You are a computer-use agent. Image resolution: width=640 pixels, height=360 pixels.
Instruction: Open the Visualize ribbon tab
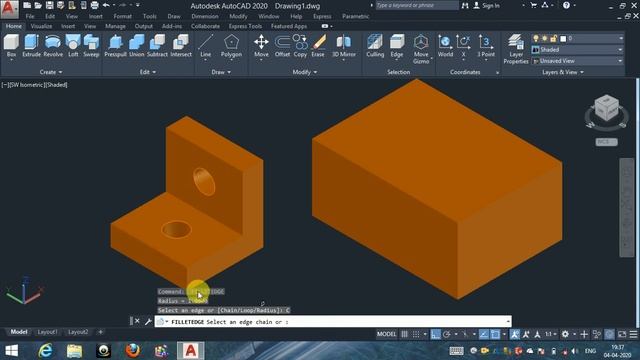[x=41, y=26]
